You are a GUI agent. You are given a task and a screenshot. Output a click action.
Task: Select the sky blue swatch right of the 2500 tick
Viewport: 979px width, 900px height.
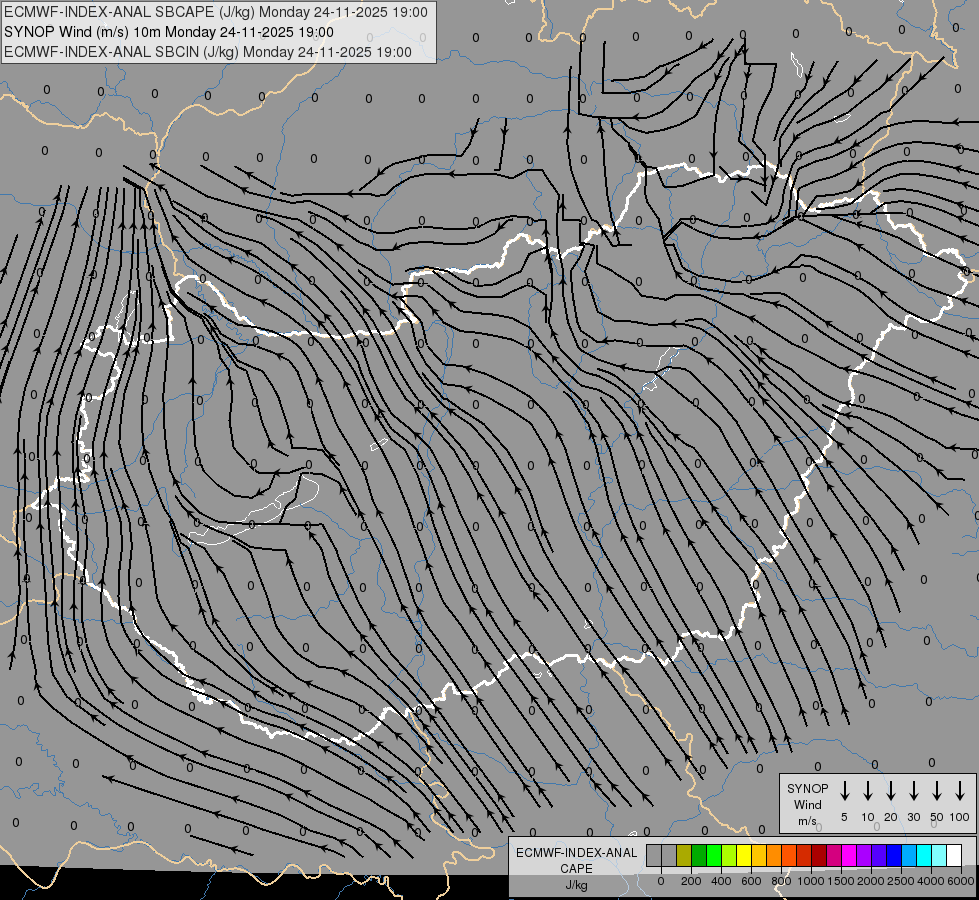908,856
